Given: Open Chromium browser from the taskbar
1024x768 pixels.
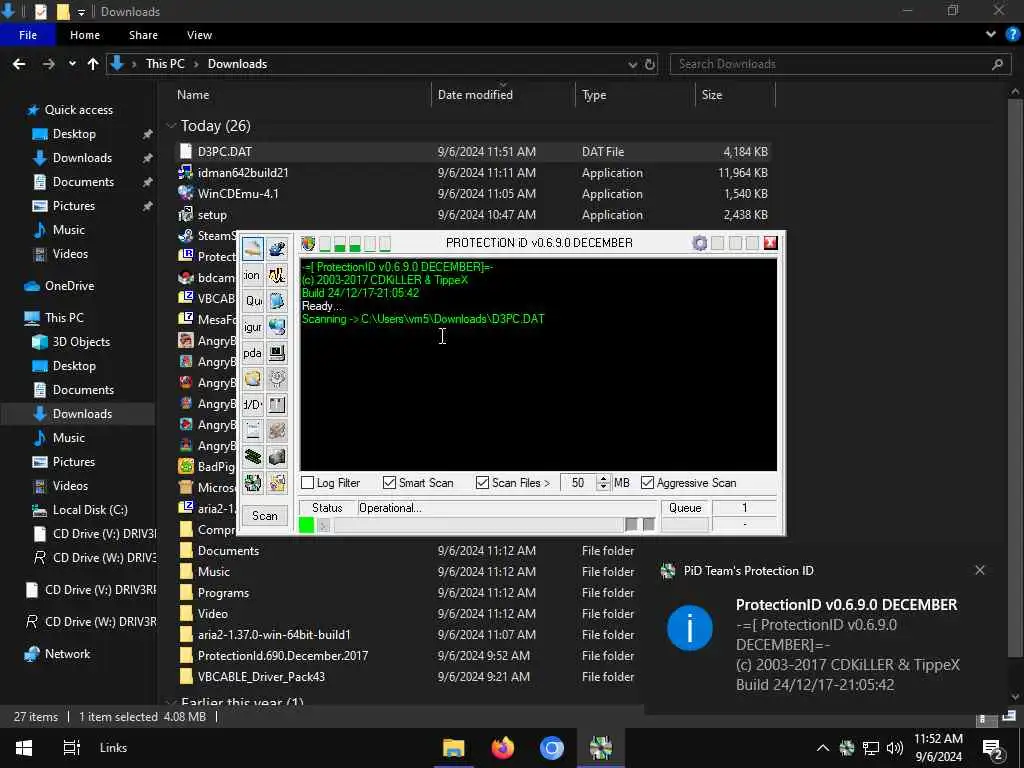Looking at the screenshot, I should [552, 748].
